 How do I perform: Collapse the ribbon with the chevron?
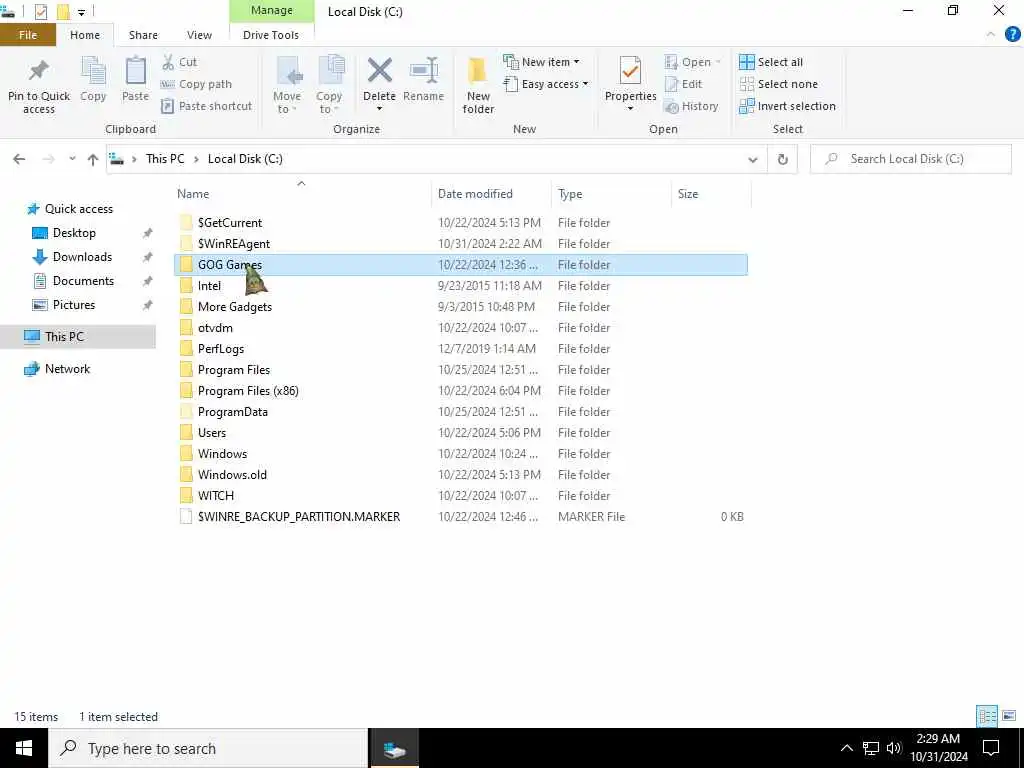[991, 34]
